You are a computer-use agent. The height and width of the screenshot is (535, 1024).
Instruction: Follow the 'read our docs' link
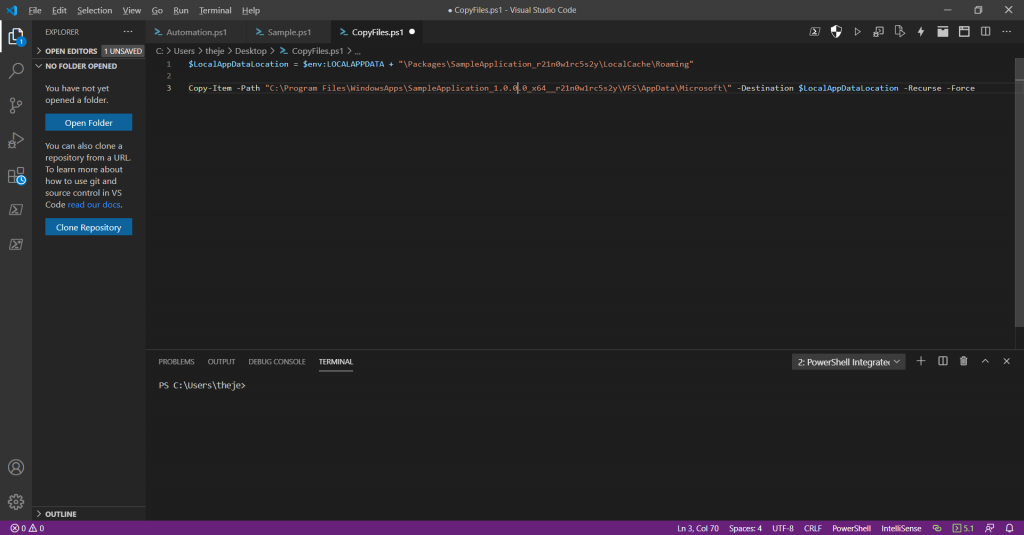(x=95, y=205)
